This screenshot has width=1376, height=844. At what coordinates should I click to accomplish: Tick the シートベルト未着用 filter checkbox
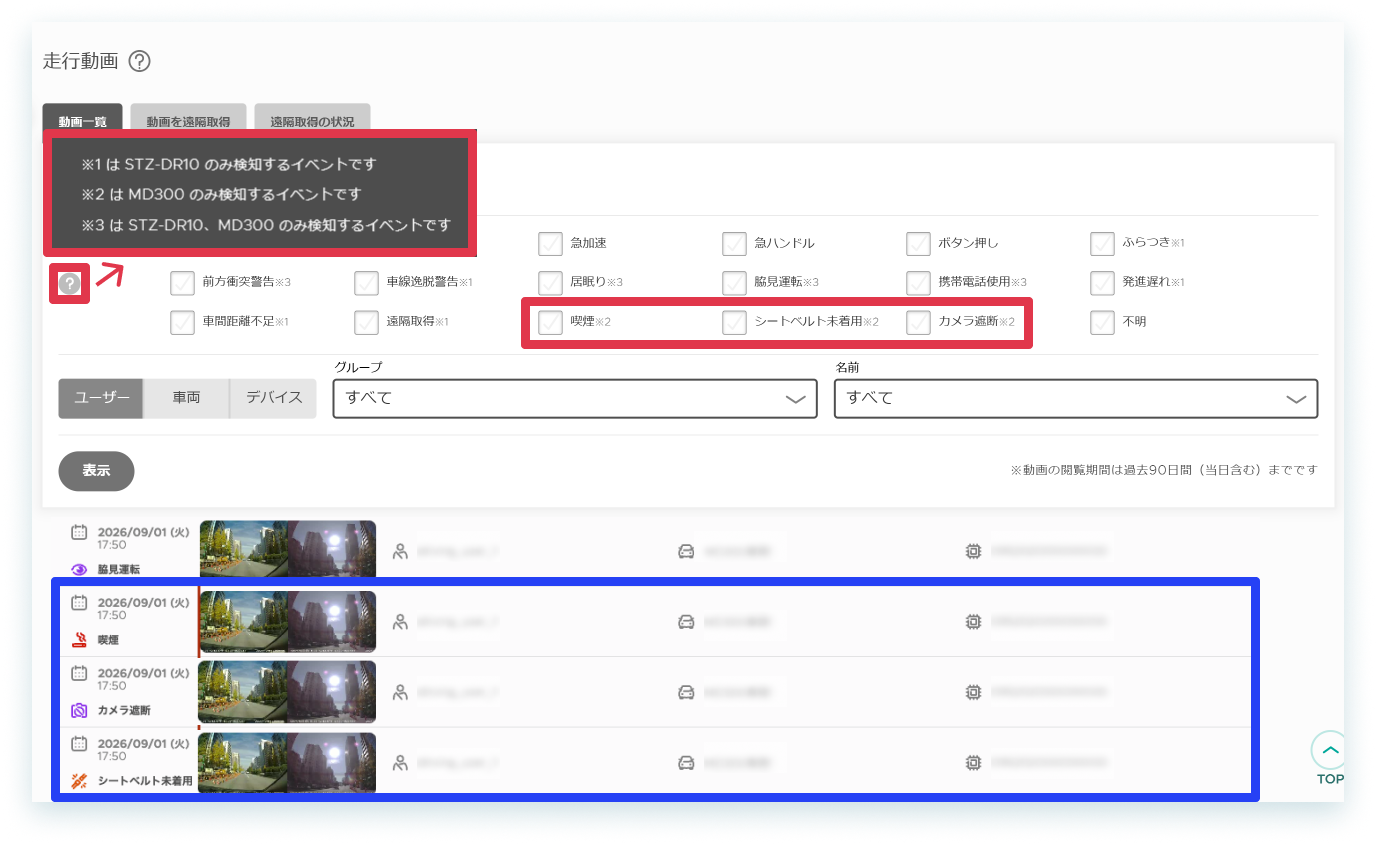click(x=735, y=322)
